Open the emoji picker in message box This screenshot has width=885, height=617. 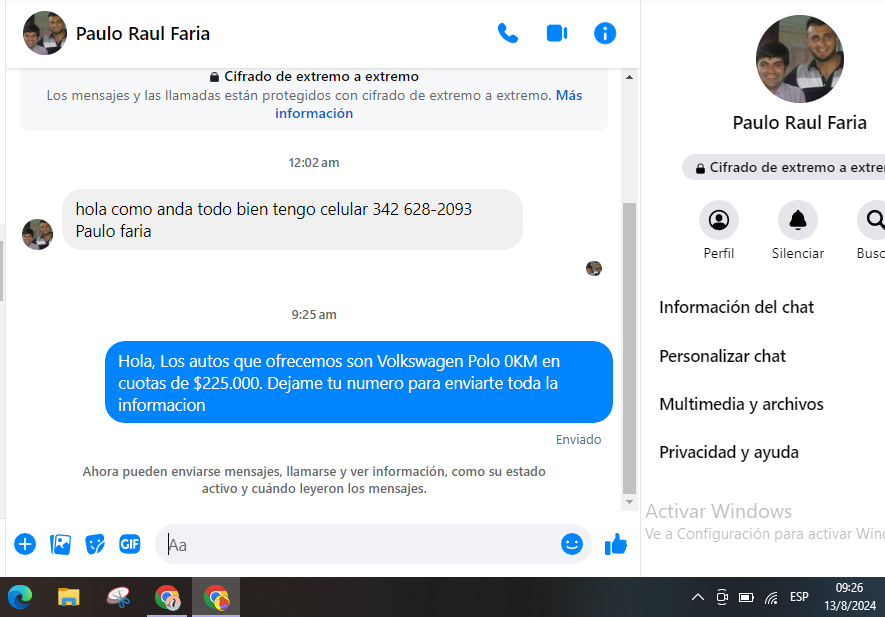pyautogui.click(x=572, y=544)
